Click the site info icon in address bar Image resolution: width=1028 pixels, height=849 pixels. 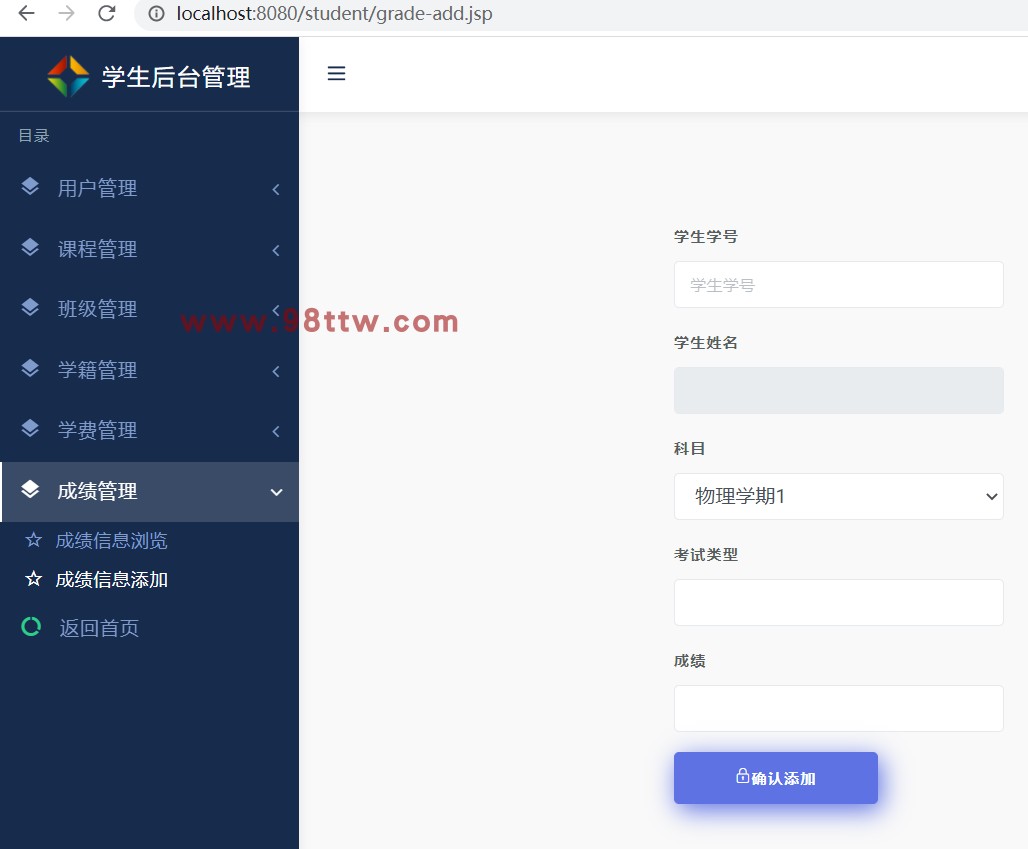(156, 13)
